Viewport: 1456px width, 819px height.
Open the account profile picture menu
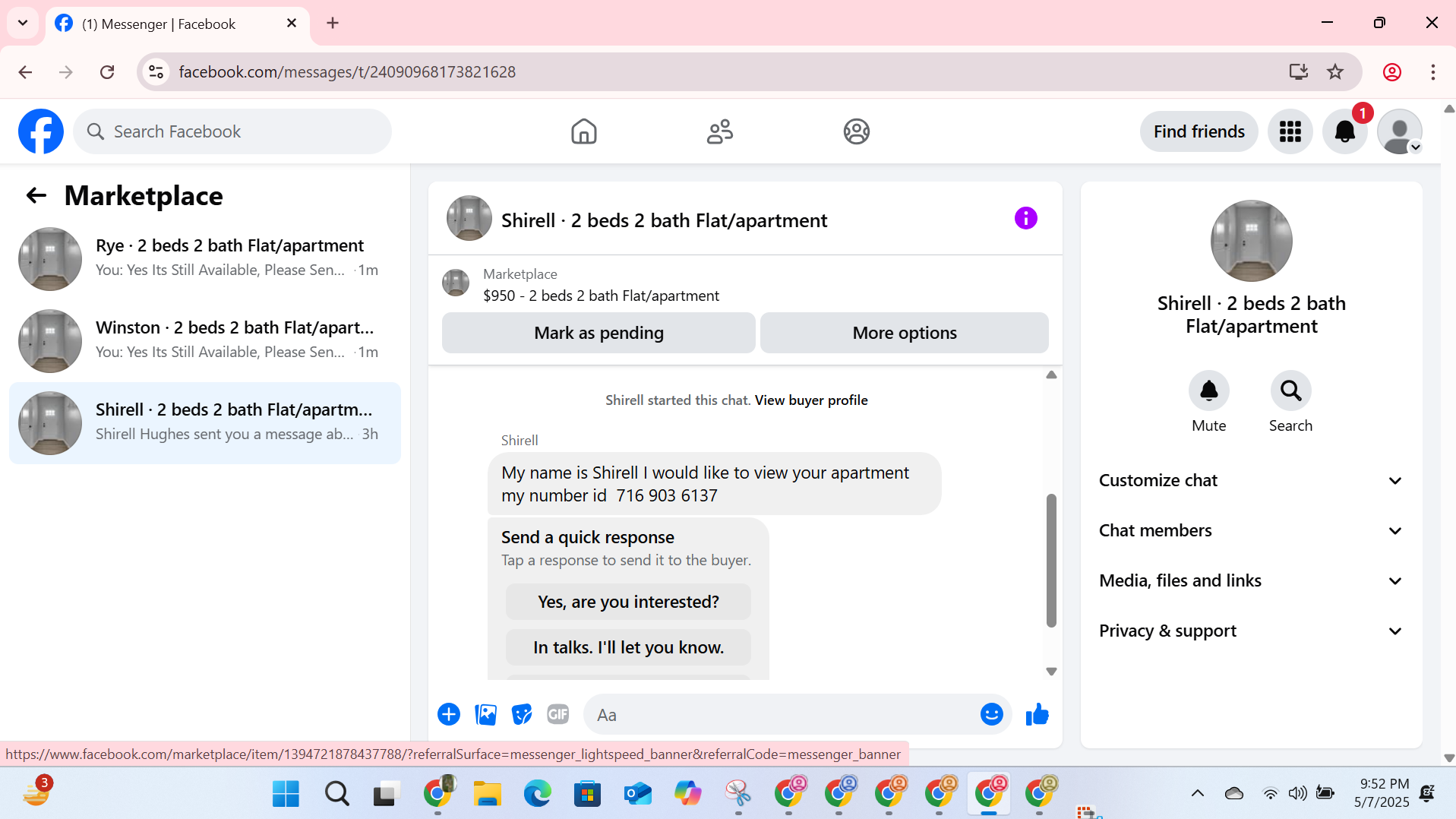pos(1399,131)
